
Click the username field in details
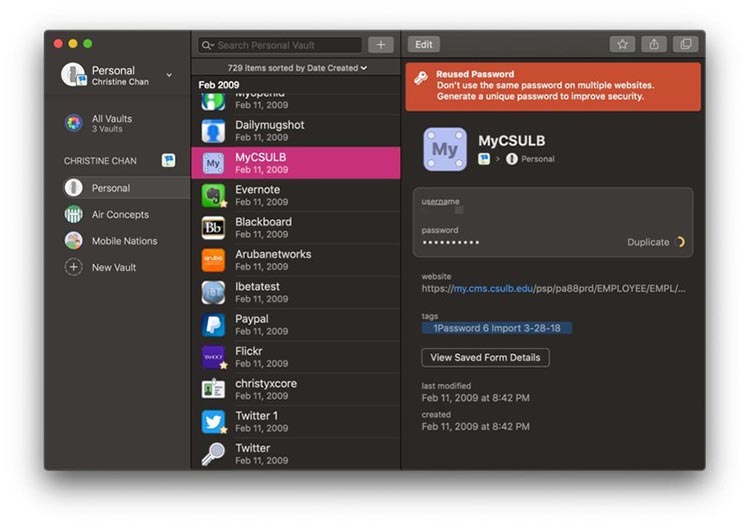(552, 206)
